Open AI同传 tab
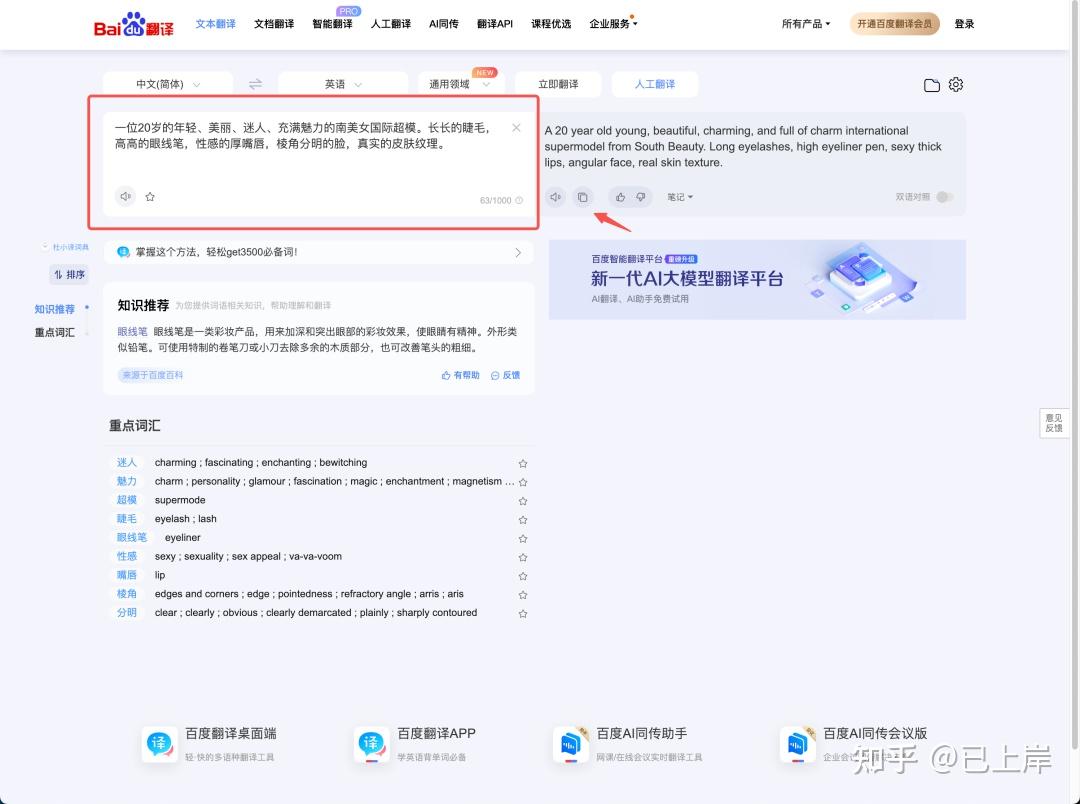Screen dimensions: 1080x804 [x=444, y=23]
